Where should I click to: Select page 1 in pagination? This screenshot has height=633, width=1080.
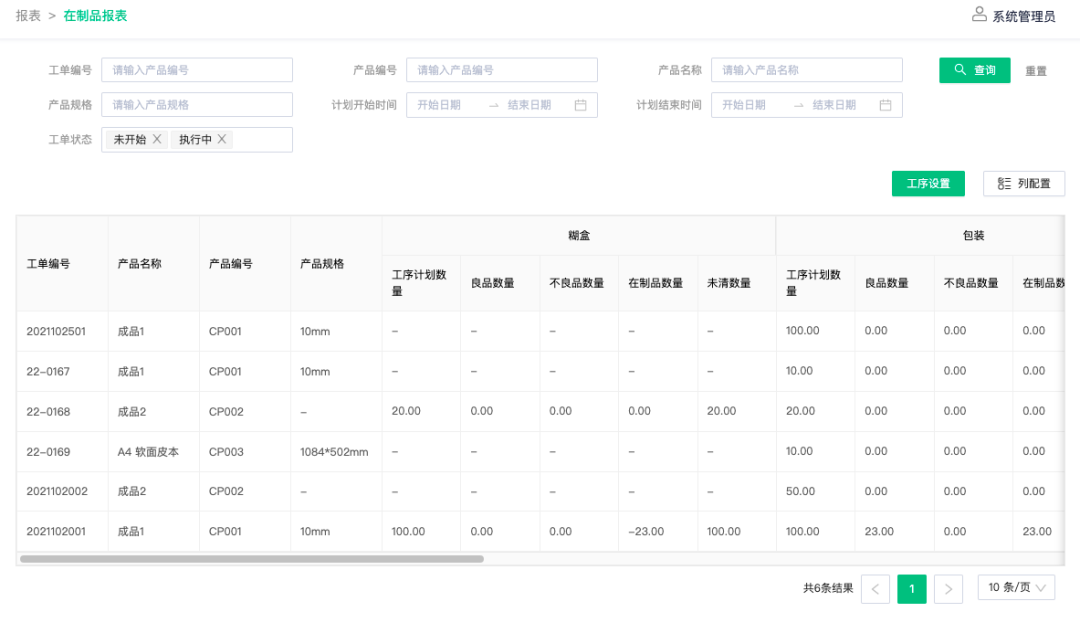(x=911, y=589)
